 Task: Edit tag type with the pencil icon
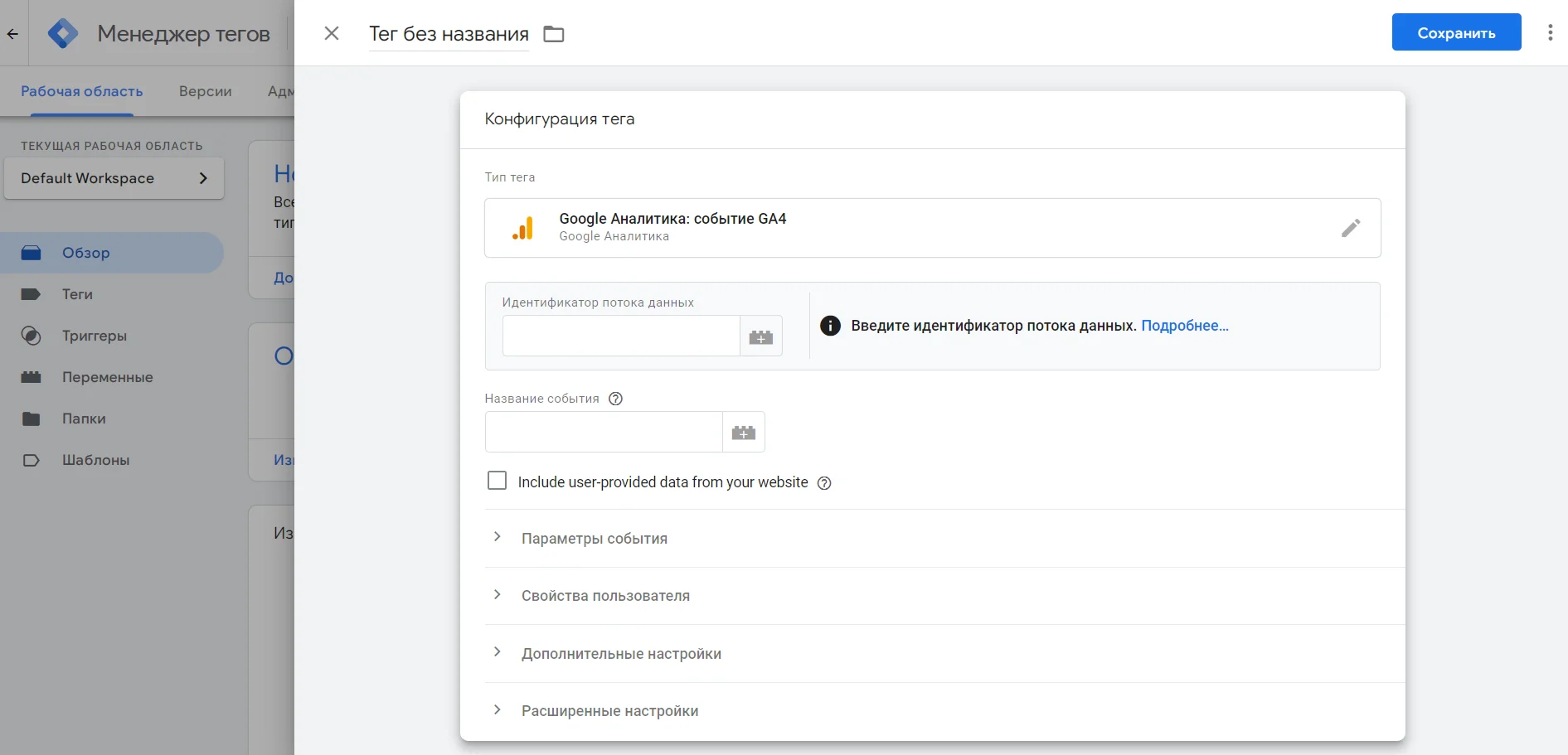[1351, 228]
